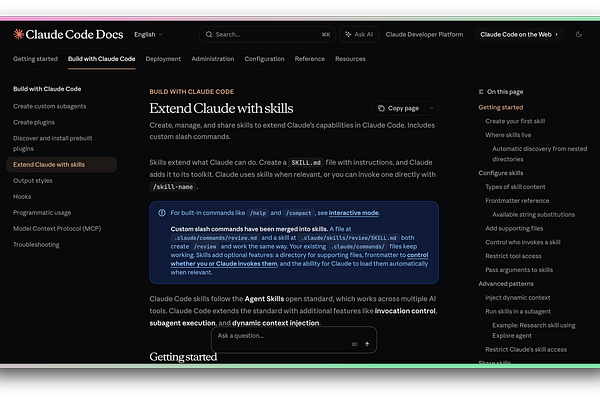The height and width of the screenshot is (400, 600).
Task: Click the SKILL.md inline code text
Action: (306, 163)
